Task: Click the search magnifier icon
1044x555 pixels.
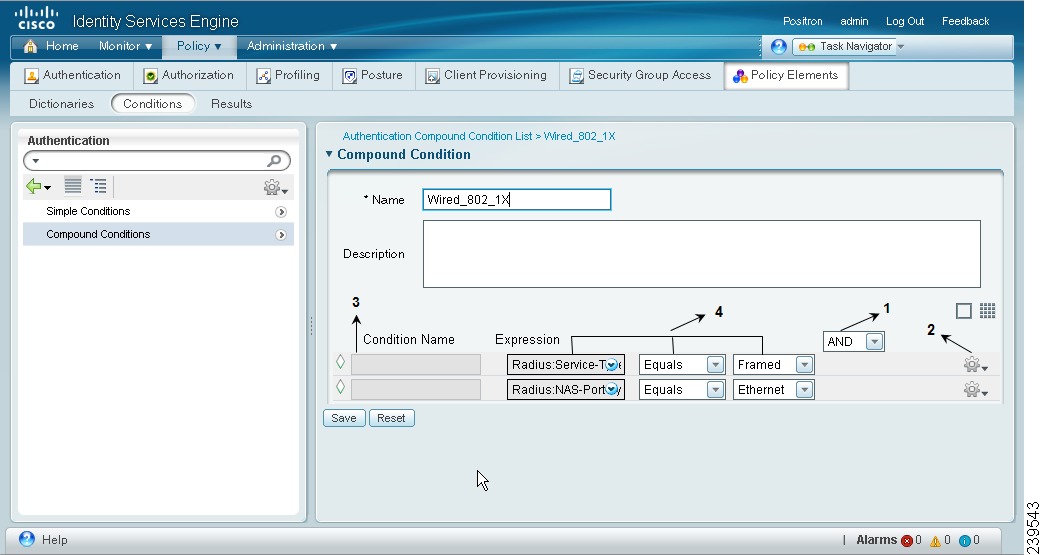Action: [274, 160]
